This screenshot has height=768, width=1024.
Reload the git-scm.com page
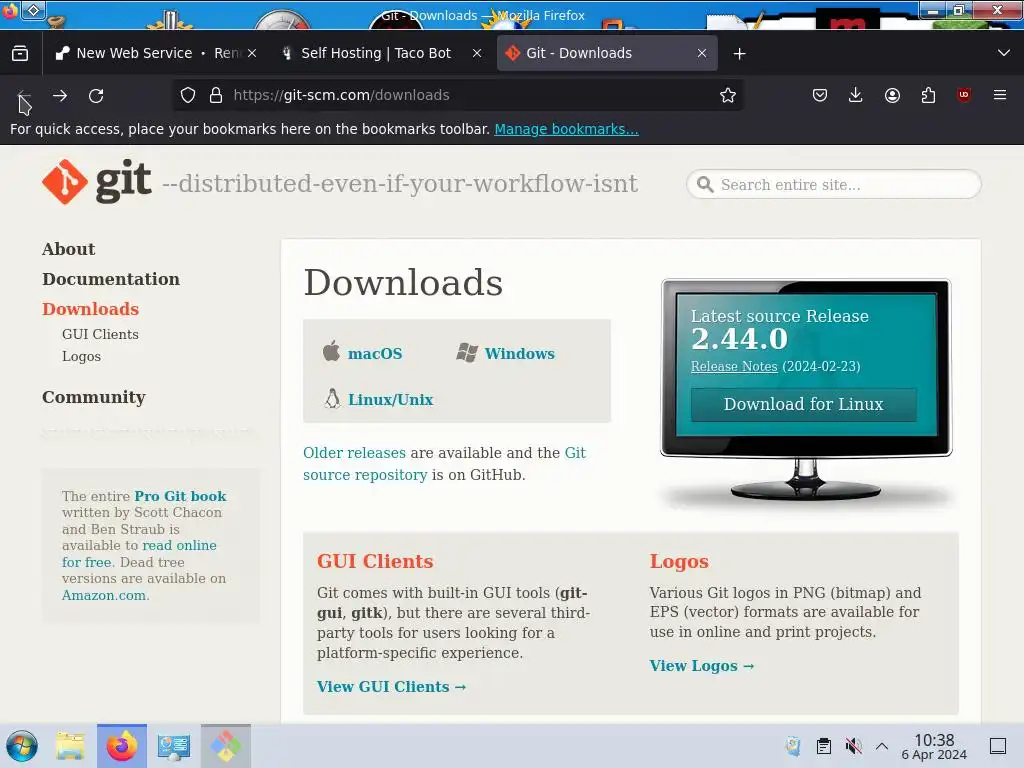pyautogui.click(x=96, y=96)
